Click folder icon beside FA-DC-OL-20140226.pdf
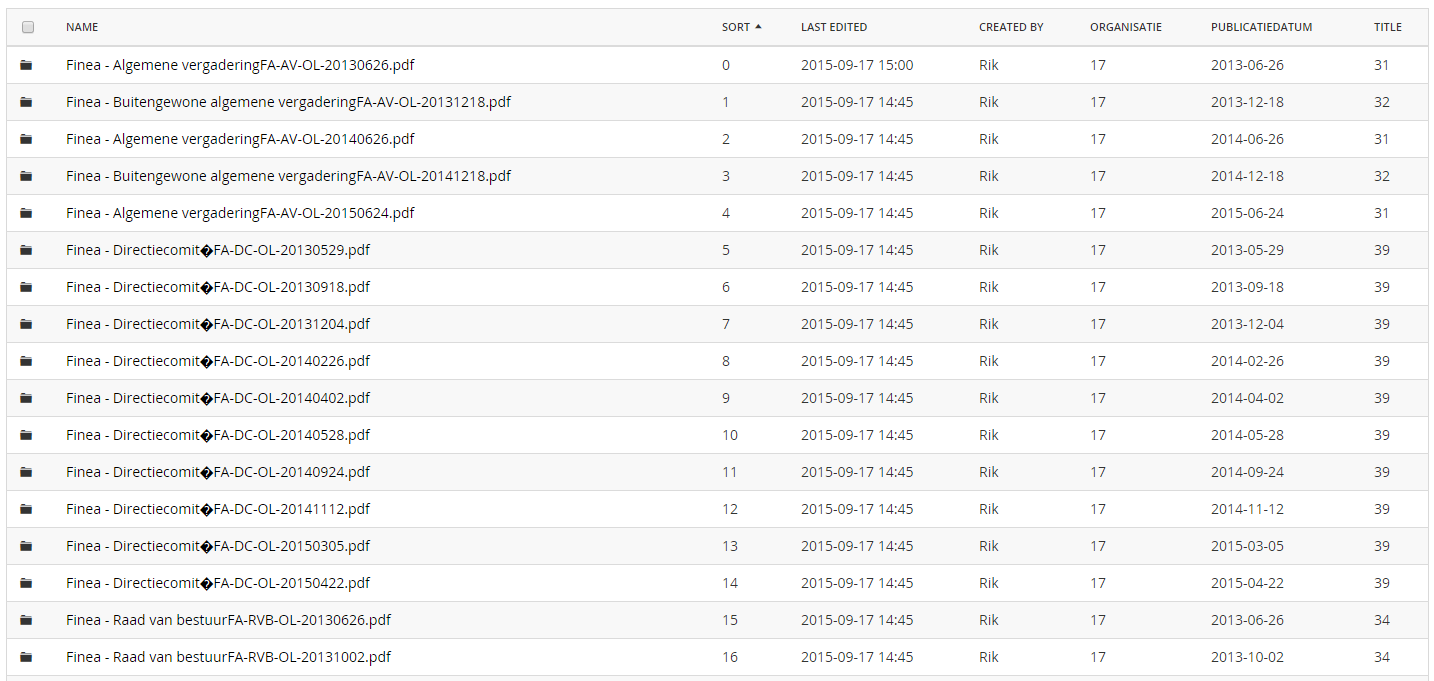1434x681 pixels. tap(26, 361)
